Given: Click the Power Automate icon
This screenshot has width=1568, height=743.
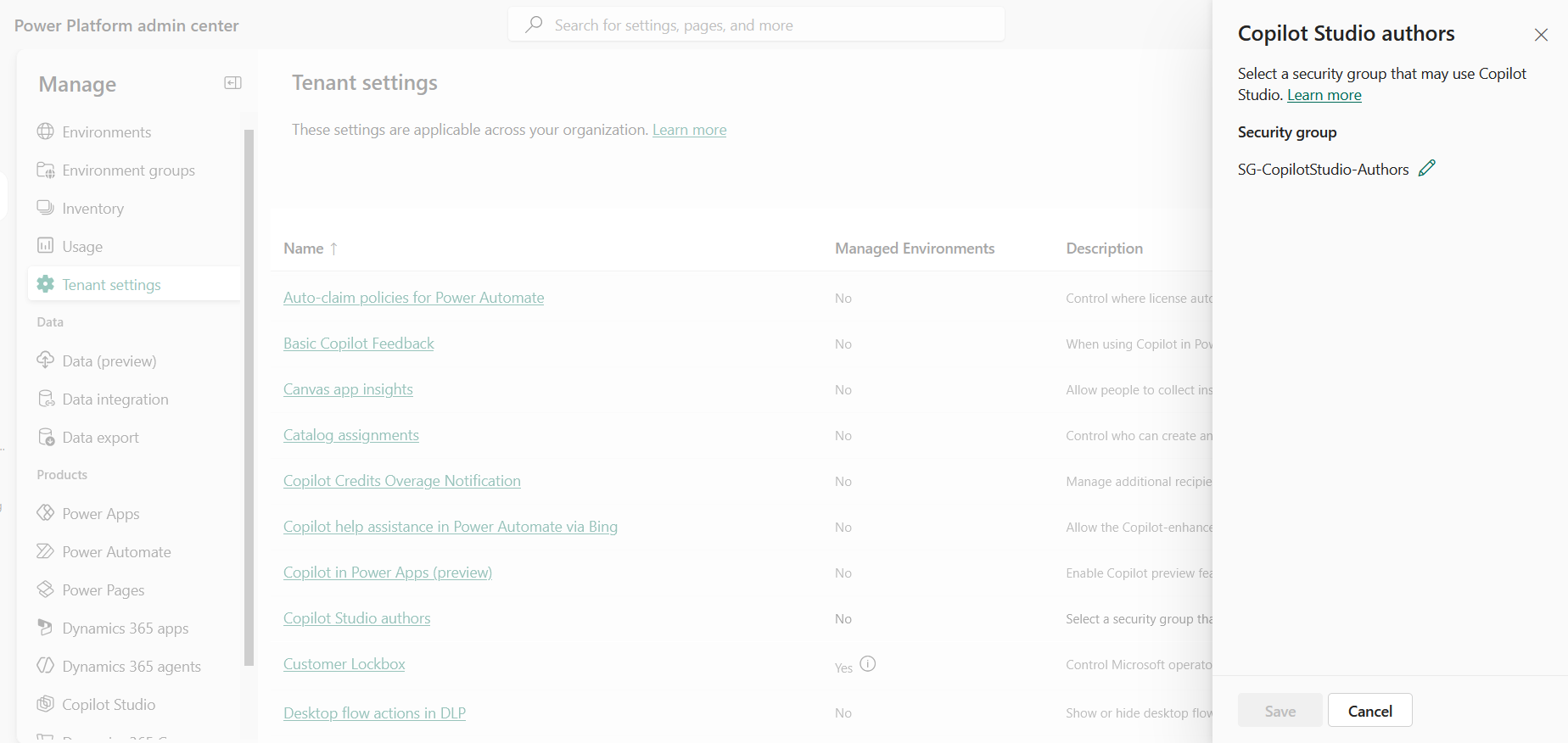Looking at the screenshot, I should [46, 551].
